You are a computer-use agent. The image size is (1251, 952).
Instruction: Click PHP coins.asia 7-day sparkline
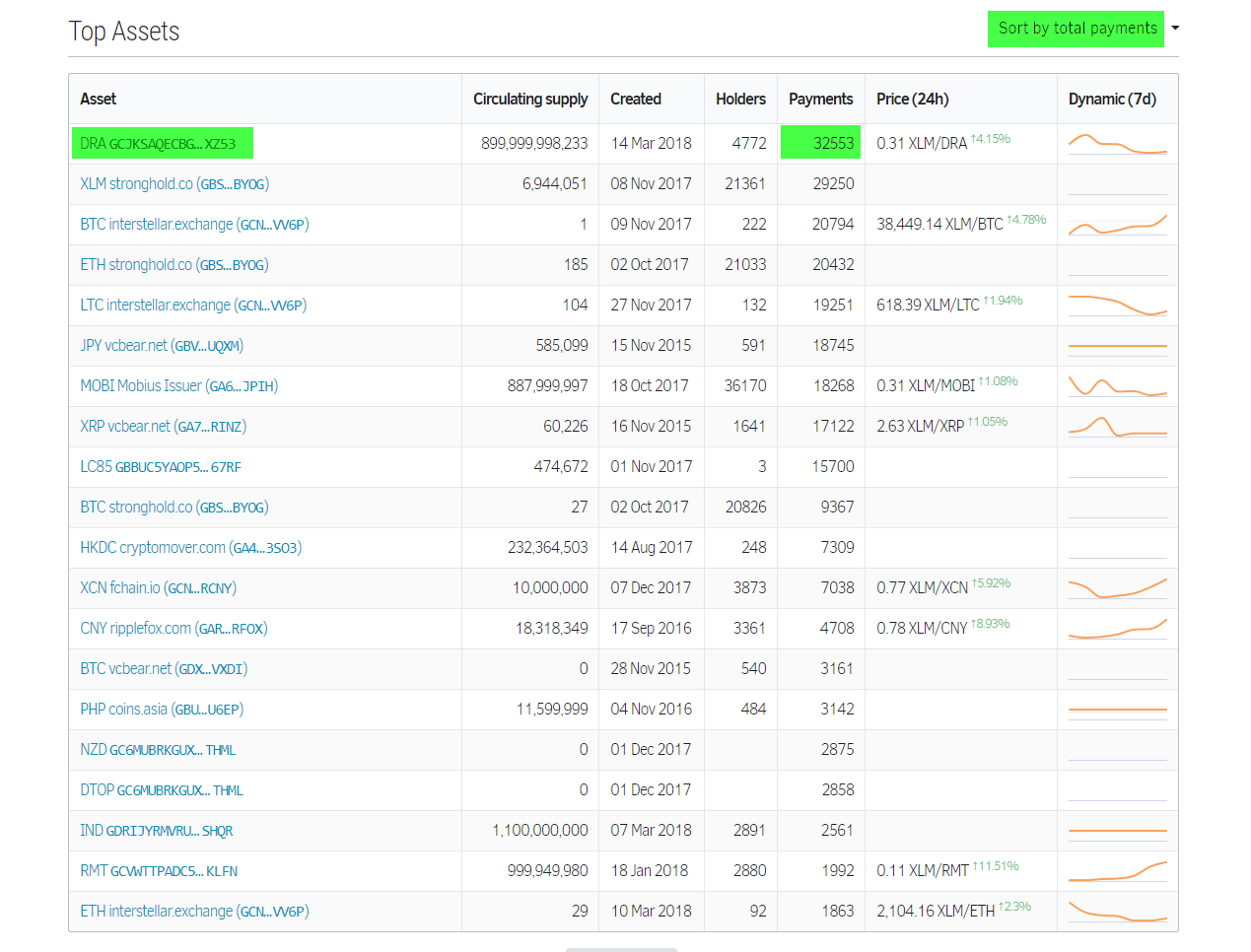(x=1118, y=710)
